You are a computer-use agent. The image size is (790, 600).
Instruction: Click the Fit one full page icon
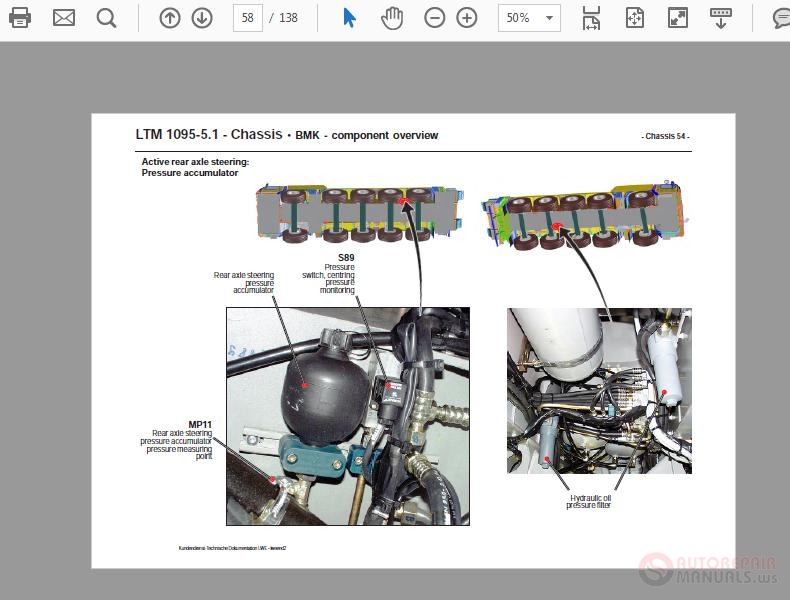(x=635, y=18)
